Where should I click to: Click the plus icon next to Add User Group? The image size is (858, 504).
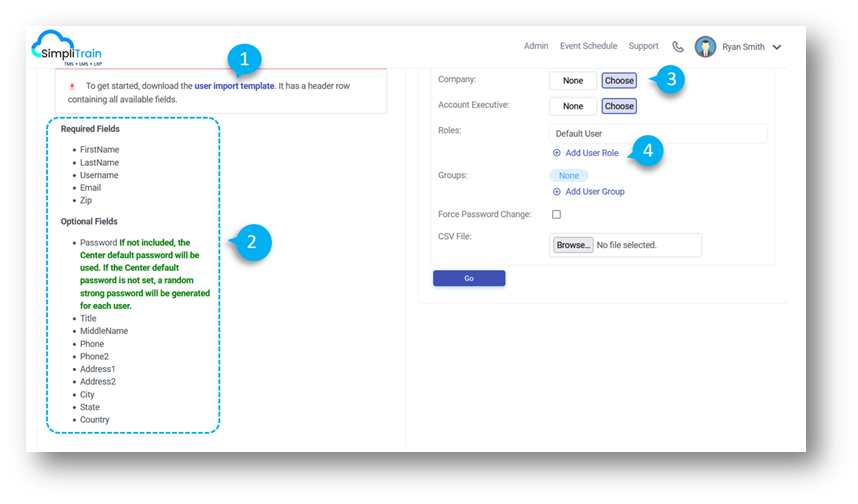(x=556, y=192)
